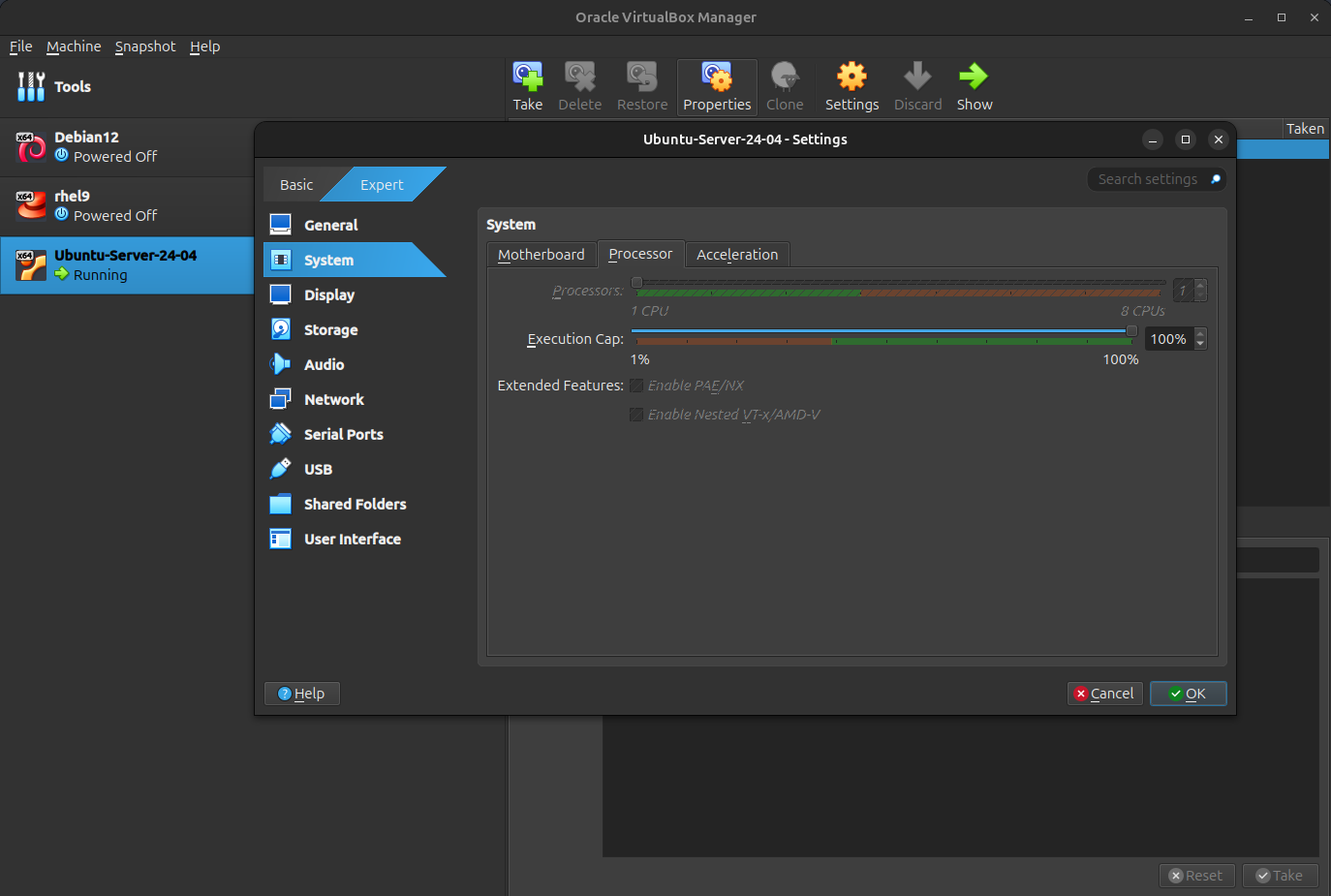This screenshot has height=896, width=1331.
Task: Open the File menu
Action: tap(20, 46)
